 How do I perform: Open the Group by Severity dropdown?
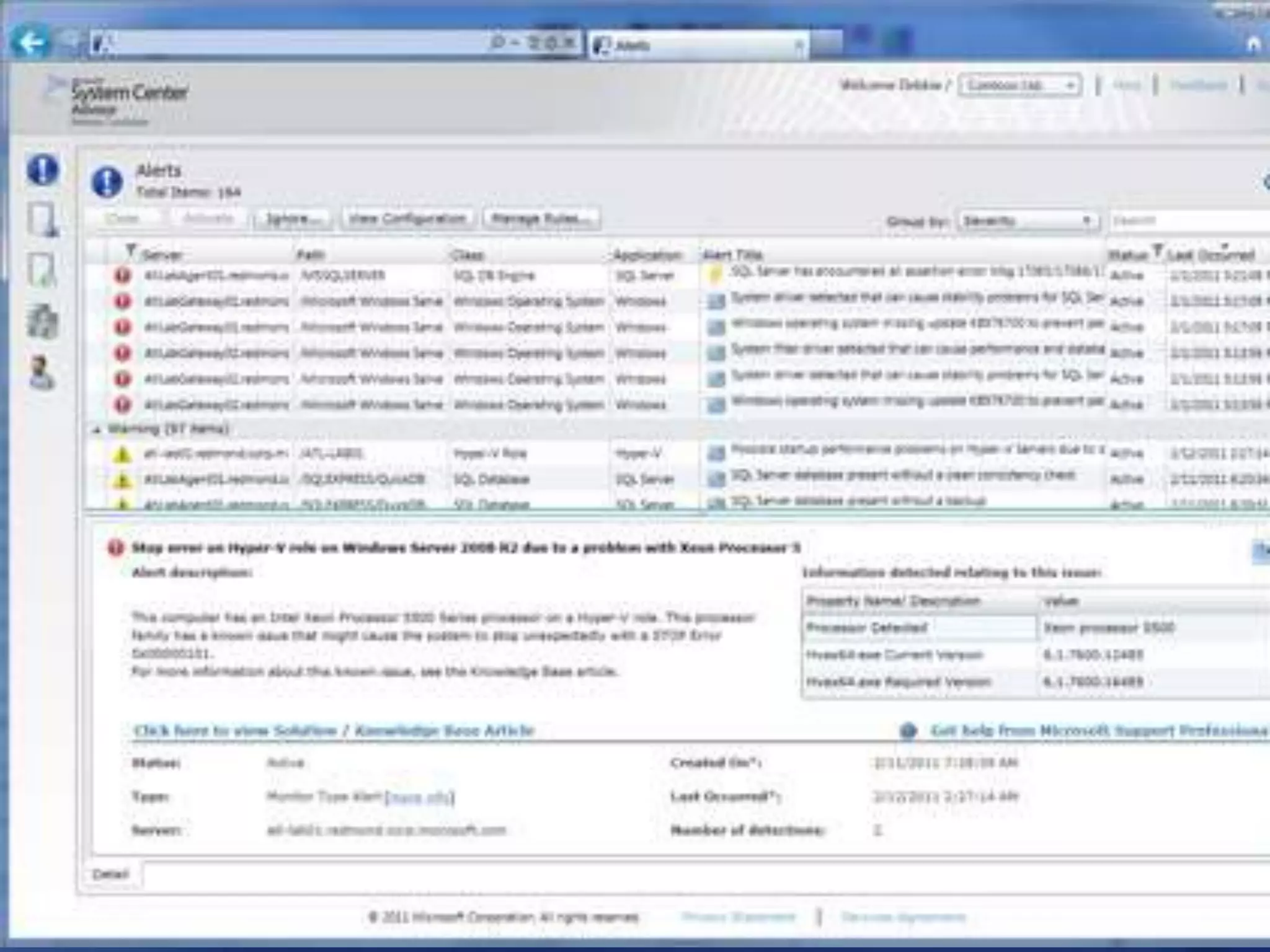pyautogui.click(x=1027, y=221)
